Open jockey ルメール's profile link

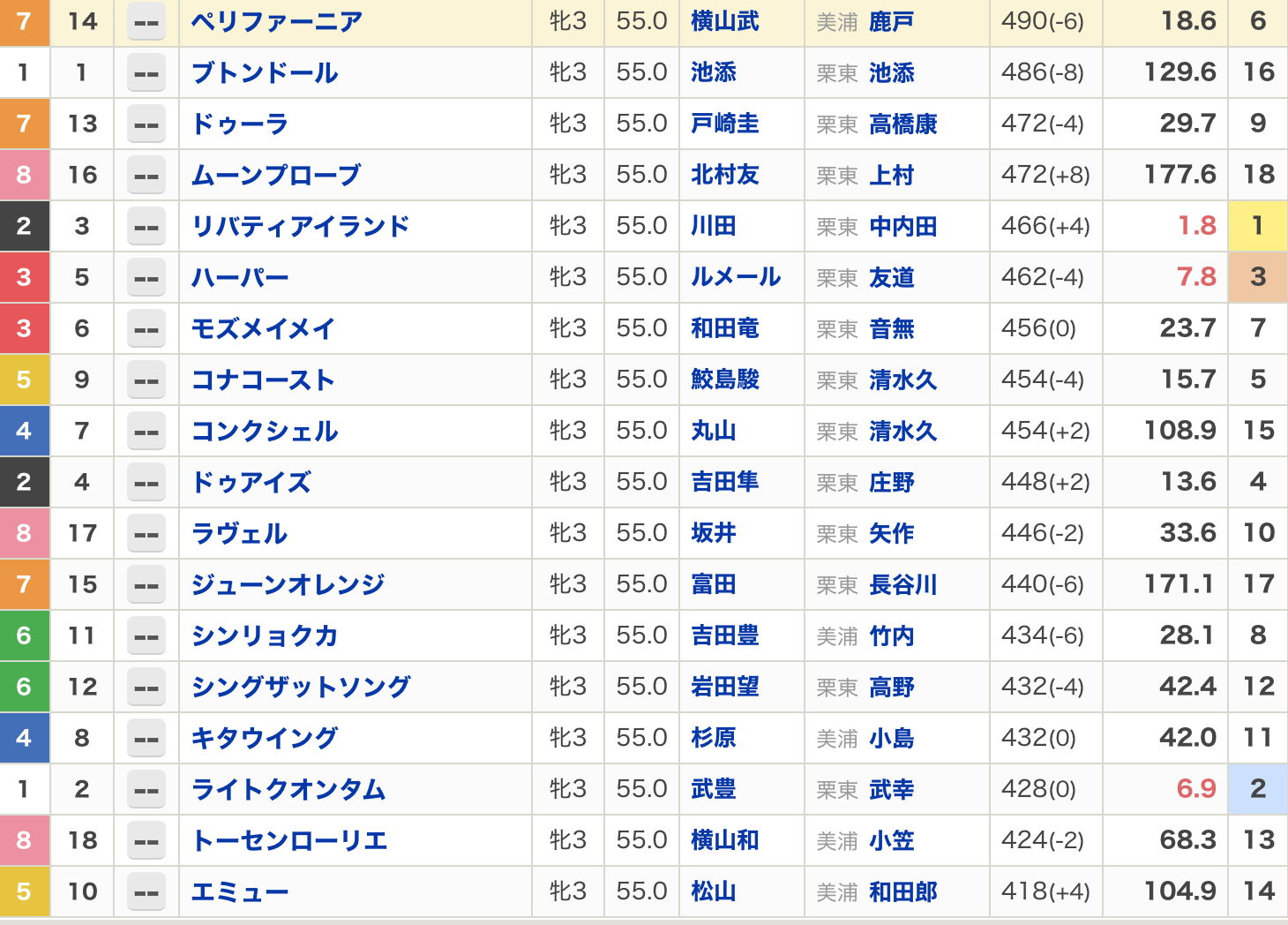[736, 278]
